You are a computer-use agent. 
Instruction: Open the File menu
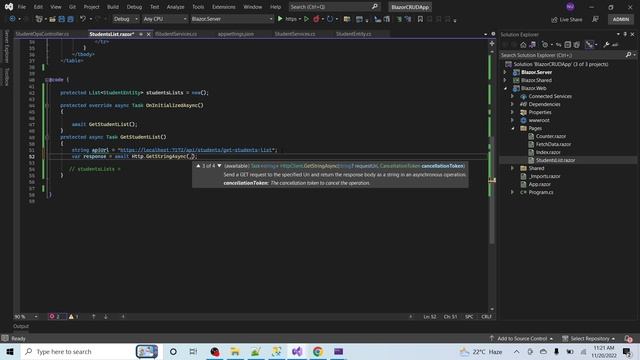(22, 7)
